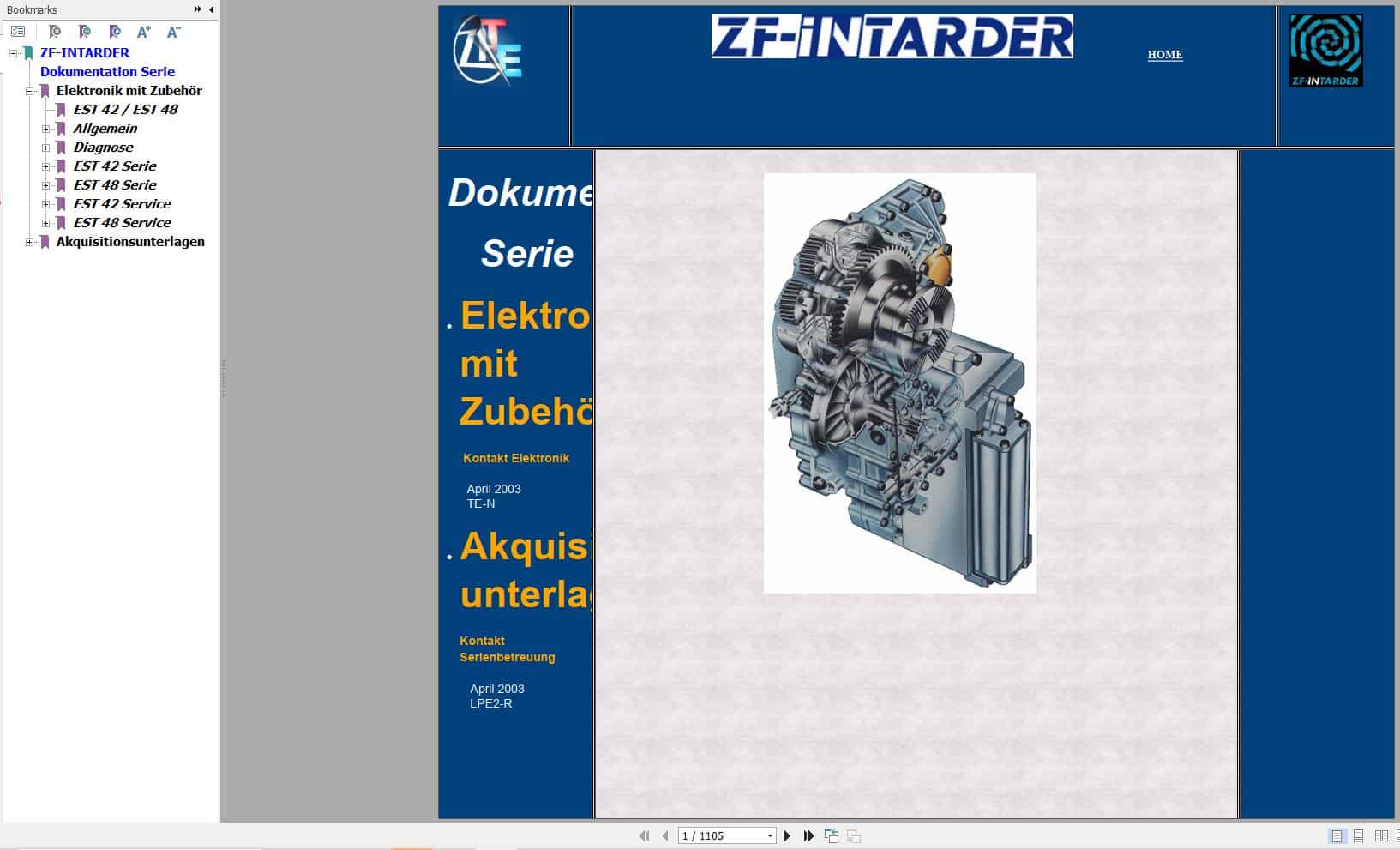Decrease bookmark font size with A-

pos(173,32)
